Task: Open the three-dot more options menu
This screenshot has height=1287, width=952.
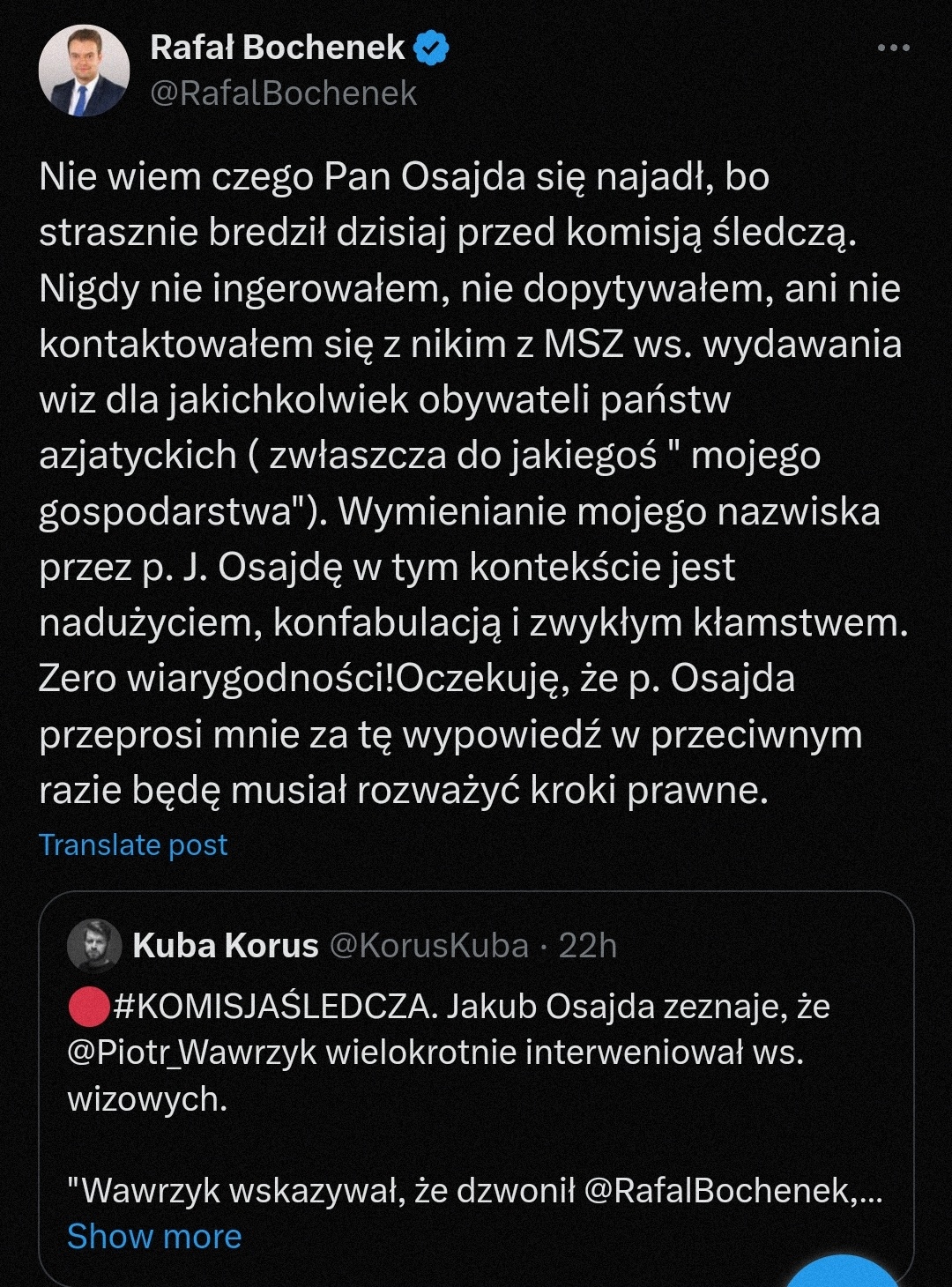Action: click(893, 48)
